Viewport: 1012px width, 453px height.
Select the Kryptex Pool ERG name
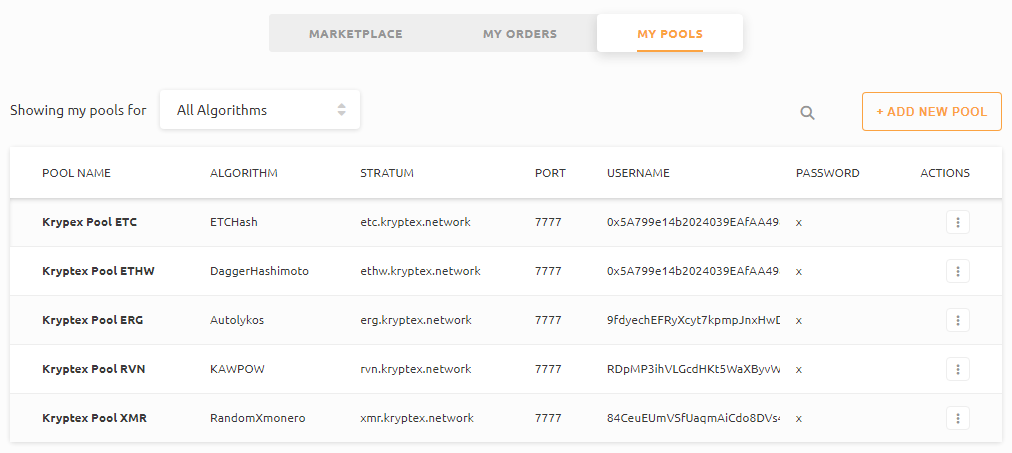(92, 320)
